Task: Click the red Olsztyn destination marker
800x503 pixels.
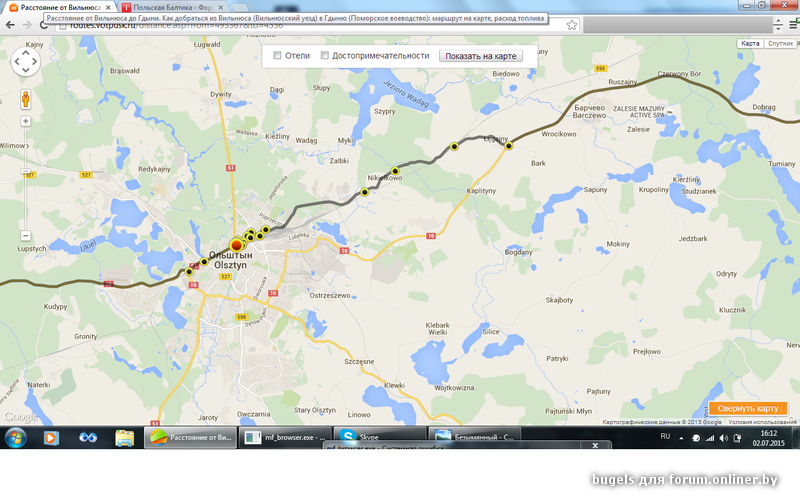Action: (x=236, y=245)
